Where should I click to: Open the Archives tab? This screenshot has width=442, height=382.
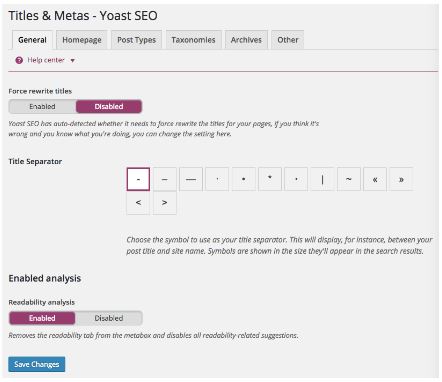[246, 40]
